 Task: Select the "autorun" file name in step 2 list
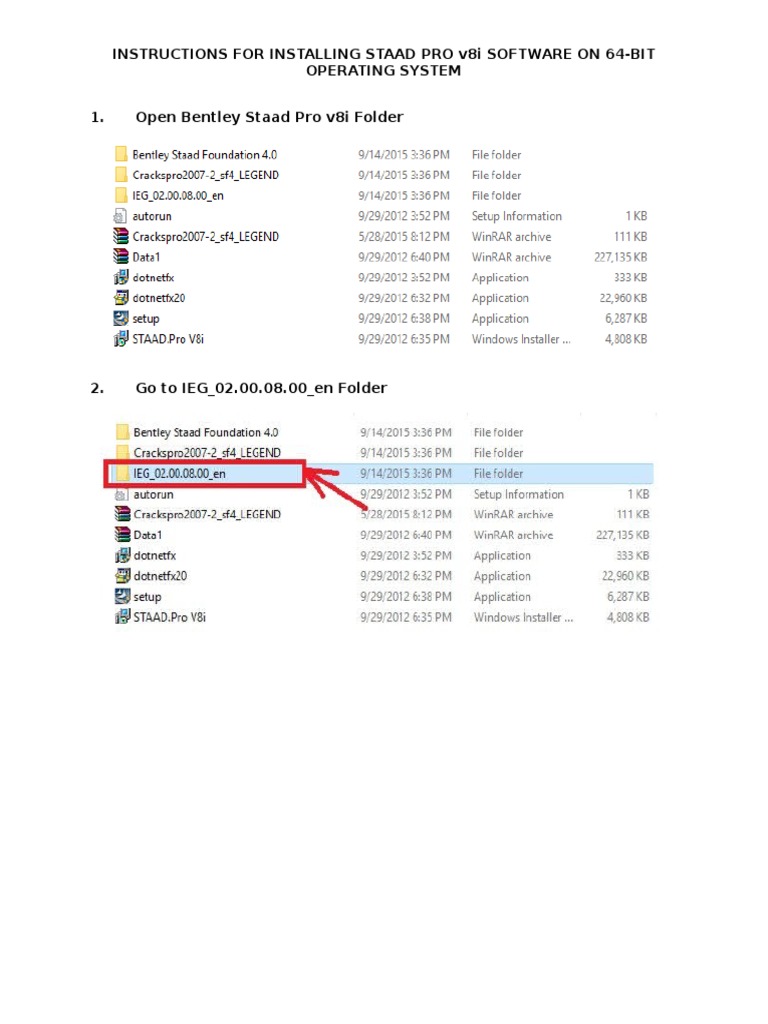pyautogui.click(x=153, y=494)
